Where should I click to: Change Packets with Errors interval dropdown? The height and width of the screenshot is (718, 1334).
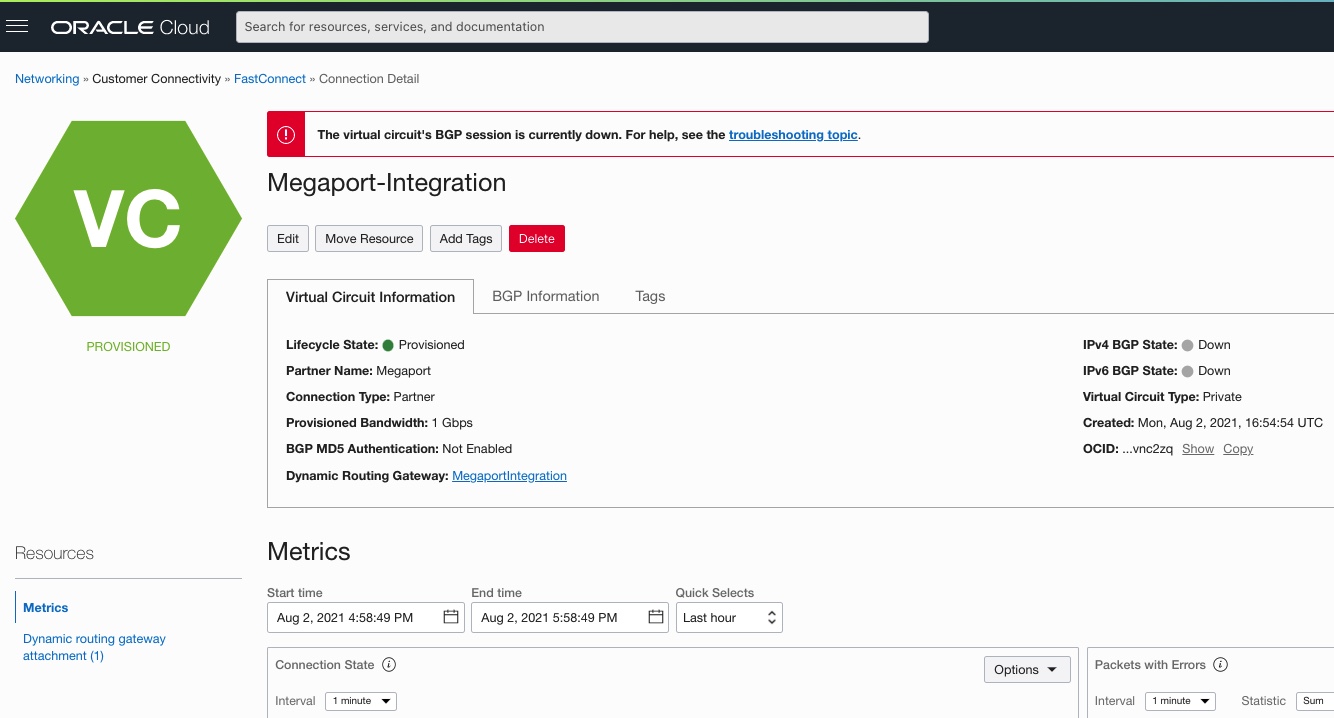coord(1180,701)
